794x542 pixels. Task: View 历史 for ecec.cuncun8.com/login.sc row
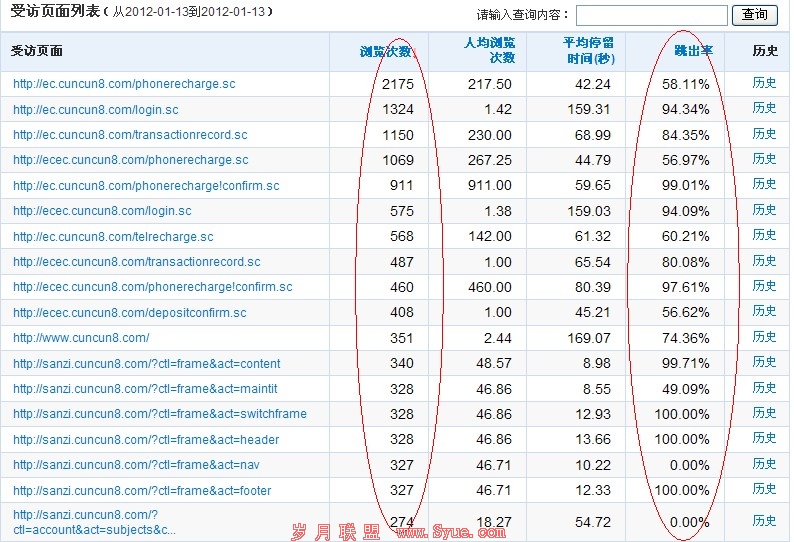[764, 210]
